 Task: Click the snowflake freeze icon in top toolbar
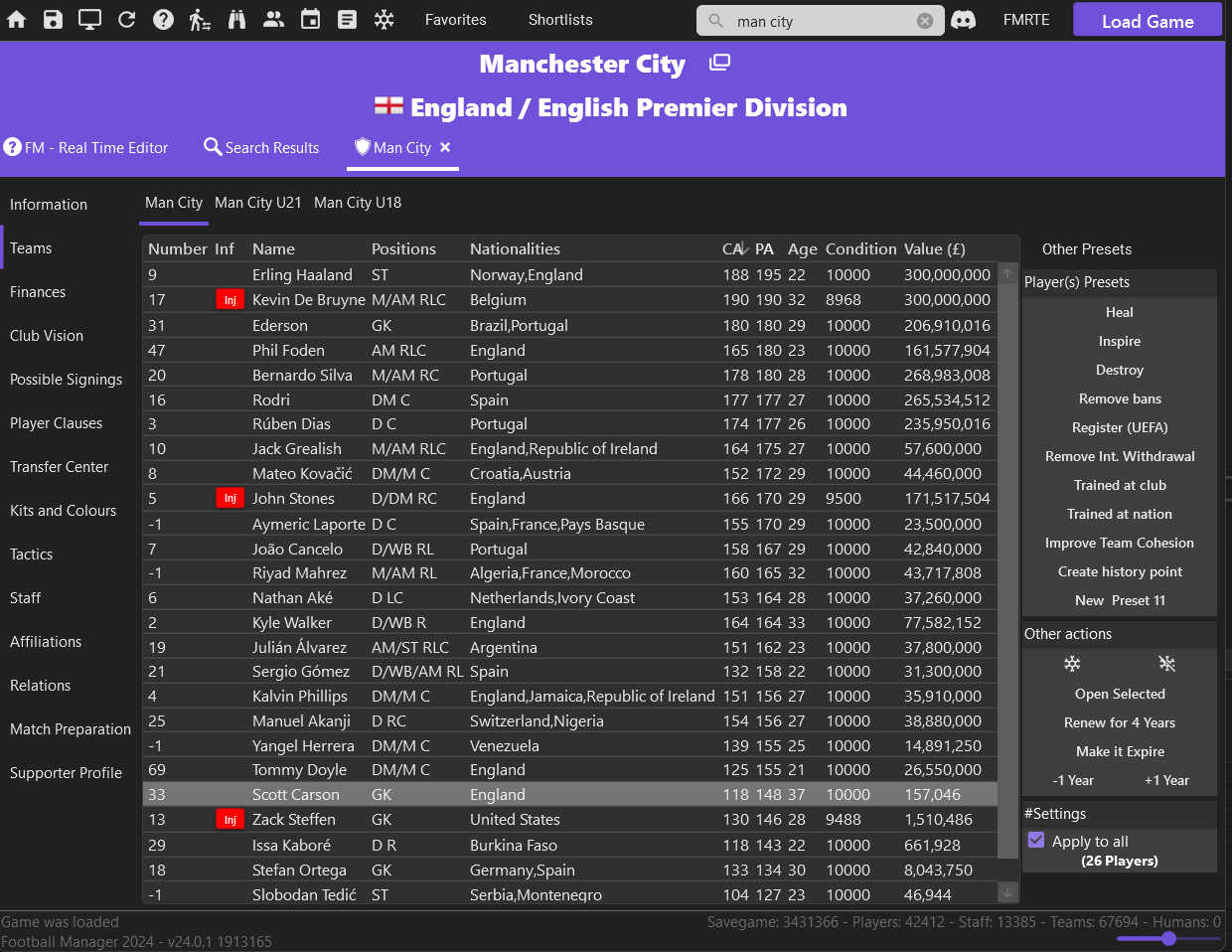click(384, 19)
